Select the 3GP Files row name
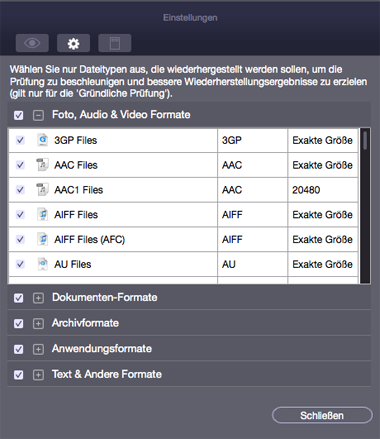380x439 pixels. click(76, 140)
